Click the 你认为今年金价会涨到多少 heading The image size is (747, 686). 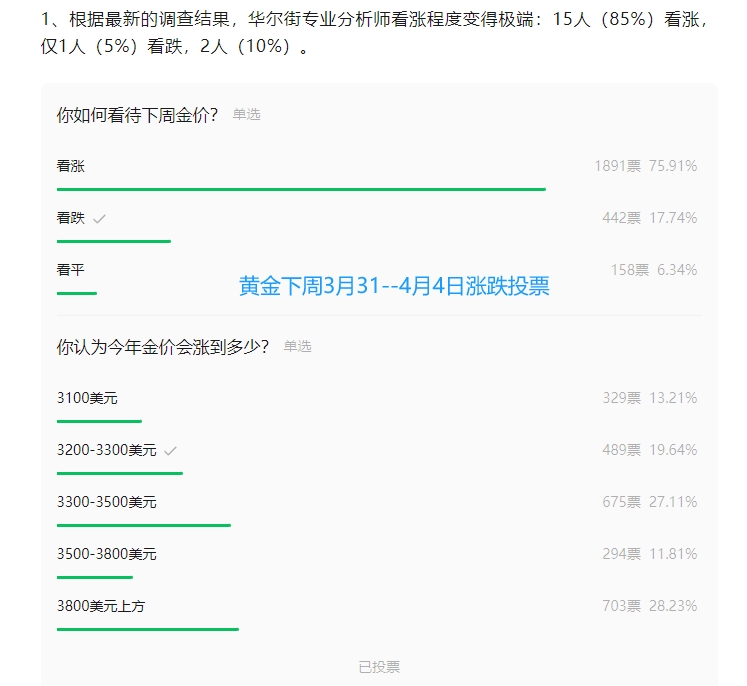coord(163,347)
